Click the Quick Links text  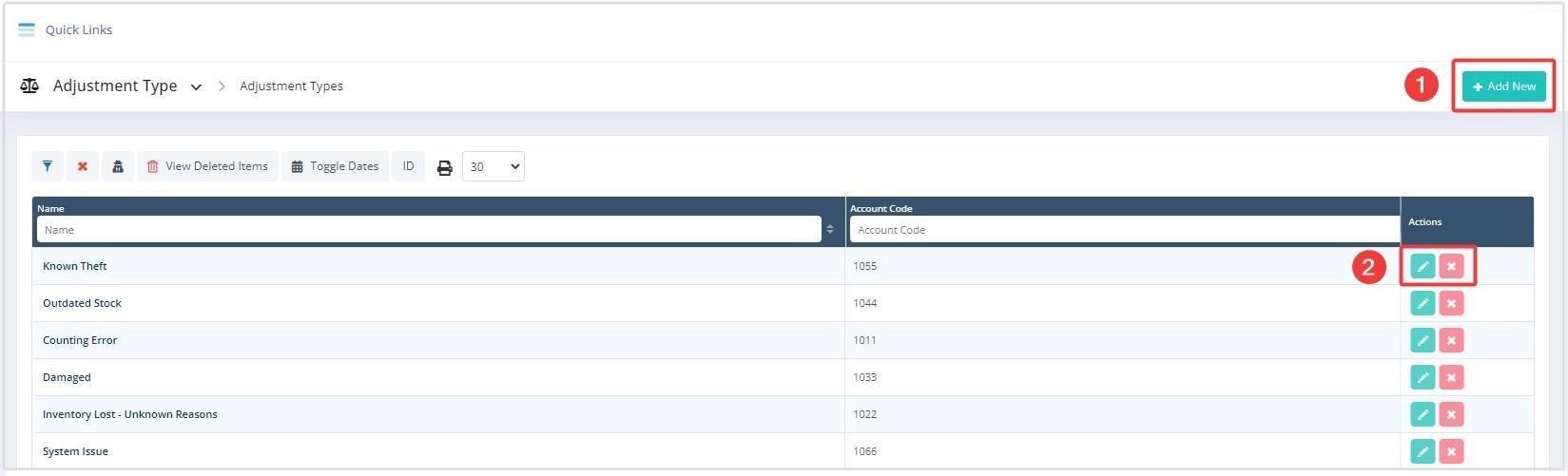pos(79,29)
